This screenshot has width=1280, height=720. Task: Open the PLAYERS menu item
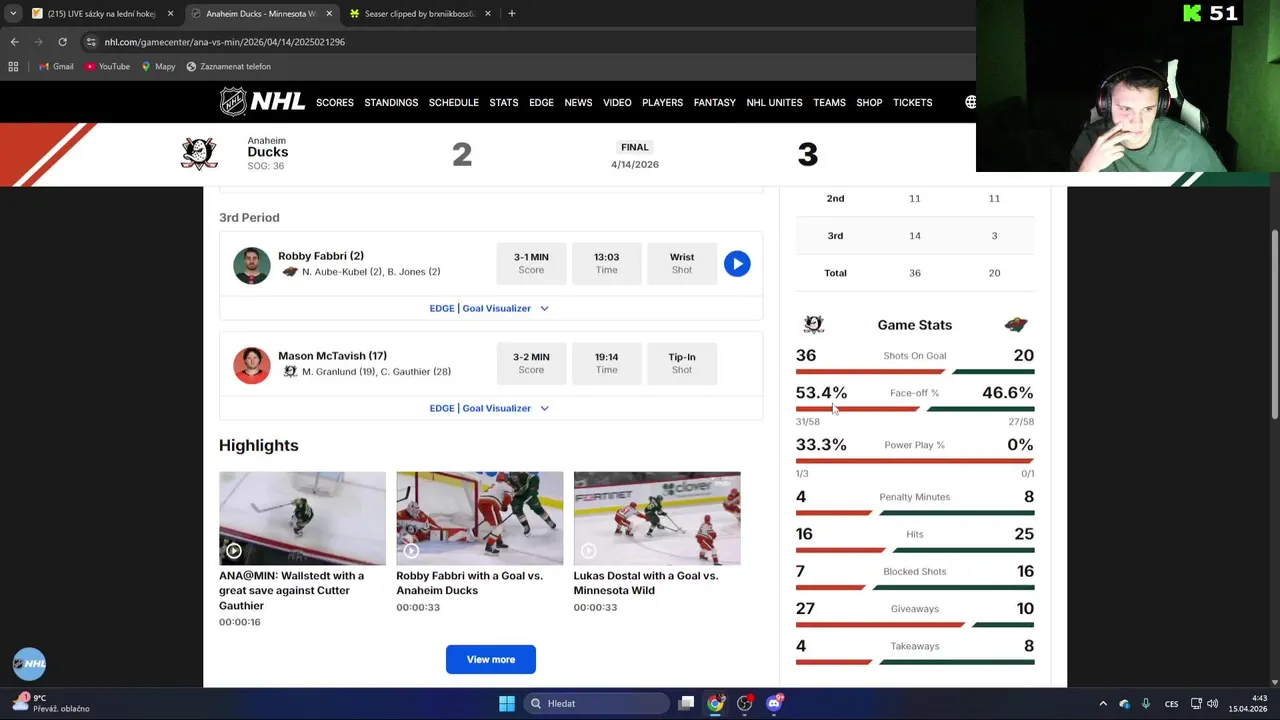pos(662,102)
